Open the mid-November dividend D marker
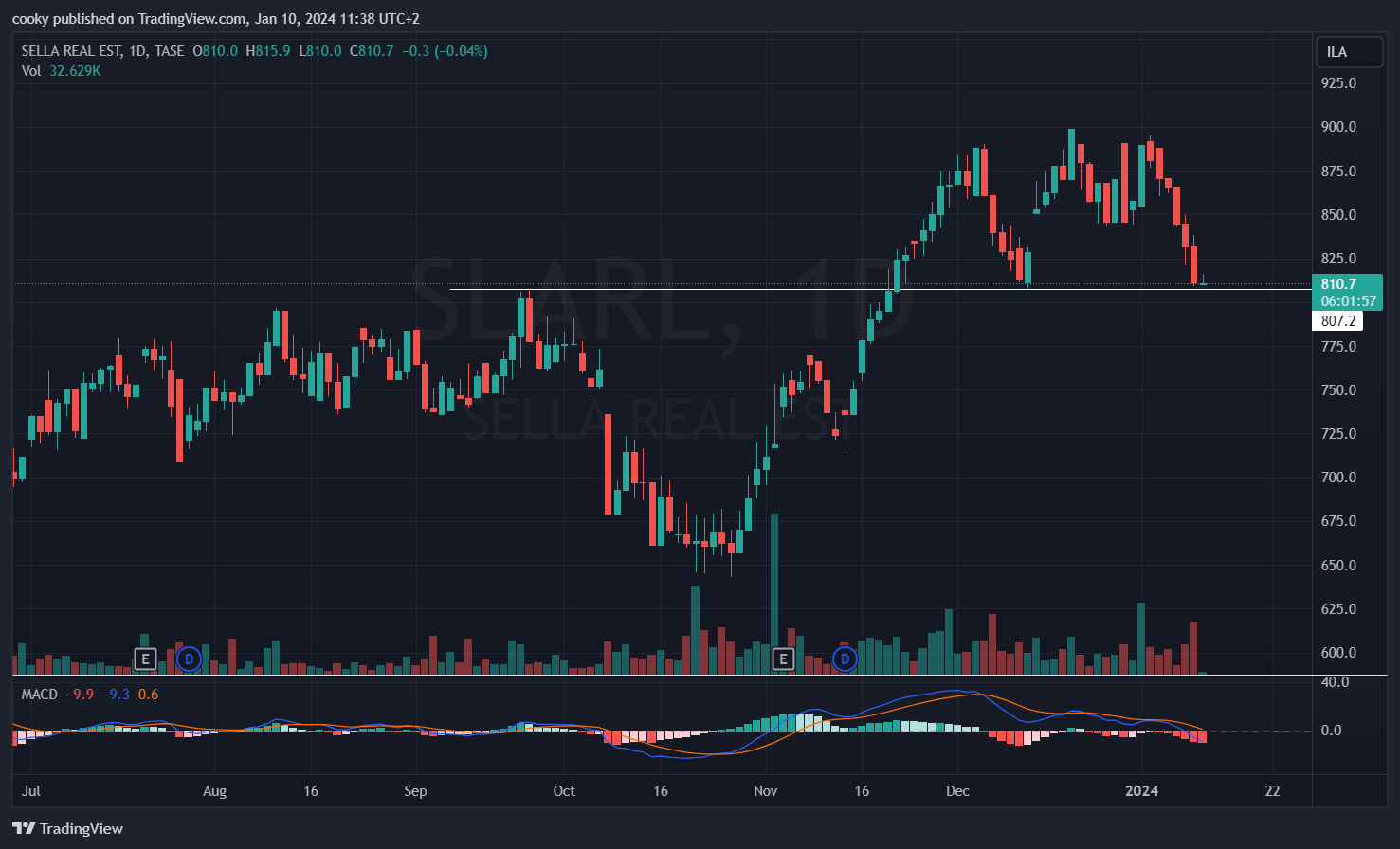 845,659
